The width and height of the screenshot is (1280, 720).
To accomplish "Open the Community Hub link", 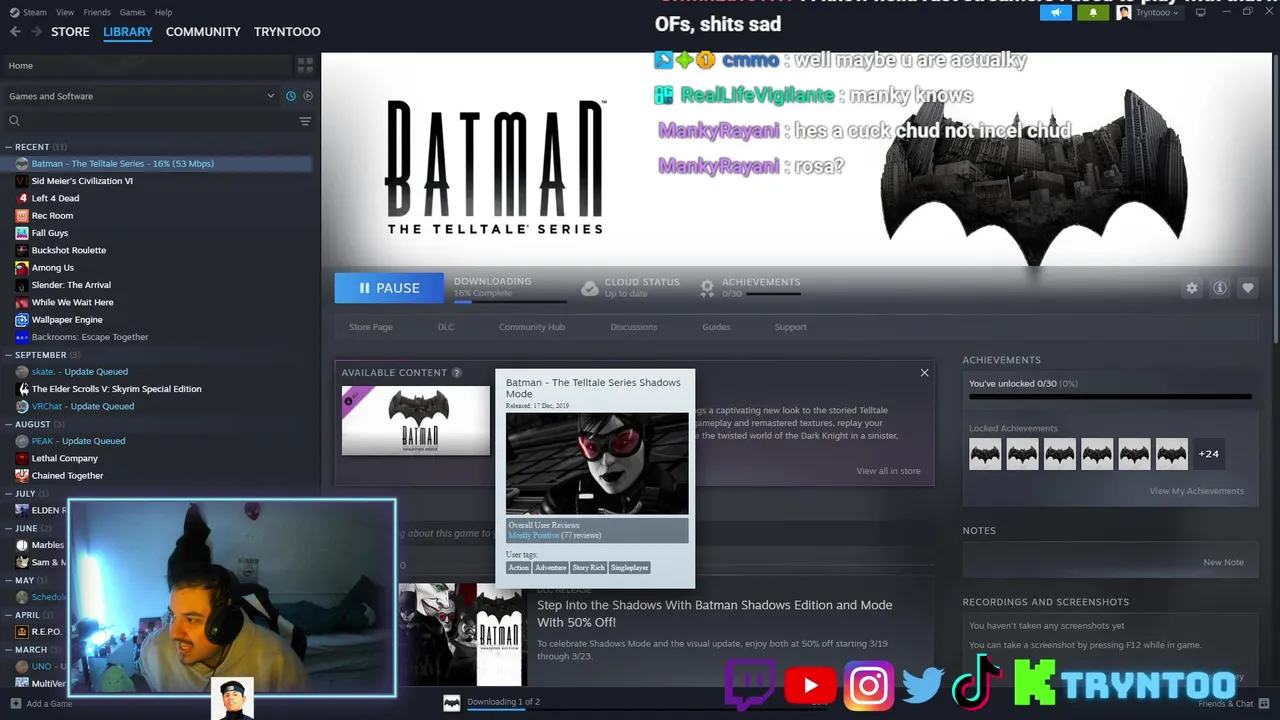I will (x=532, y=327).
